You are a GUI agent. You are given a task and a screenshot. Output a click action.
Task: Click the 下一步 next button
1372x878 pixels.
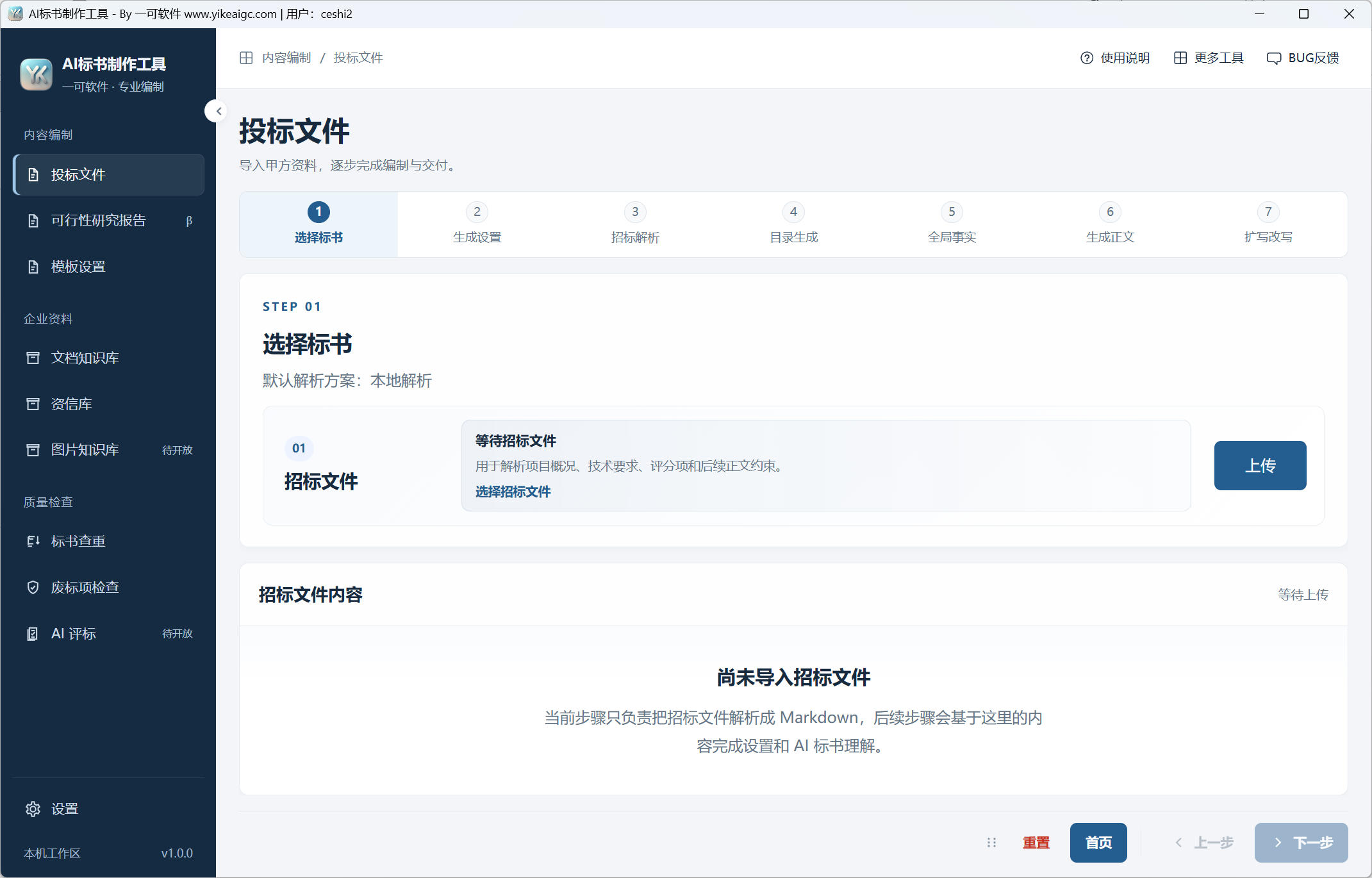point(1301,843)
